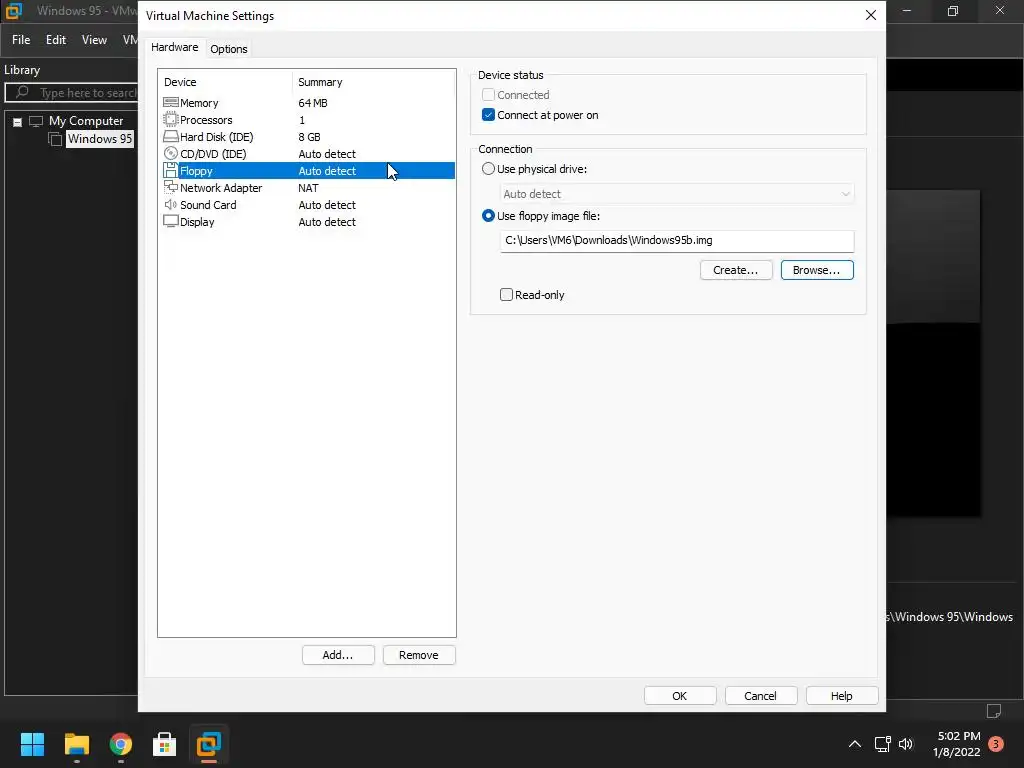
Task: Click the Library search box
Action: pyautogui.click(x=71, y=93)
